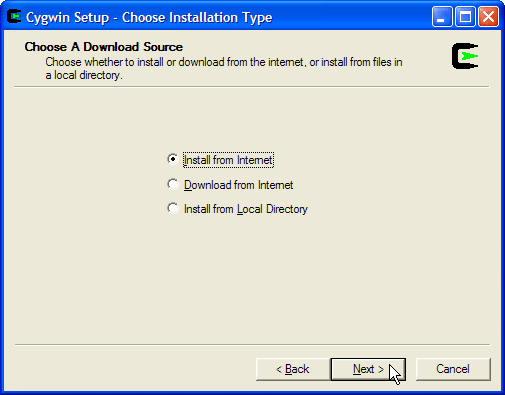Click the description text about install sources

(224, 69)
